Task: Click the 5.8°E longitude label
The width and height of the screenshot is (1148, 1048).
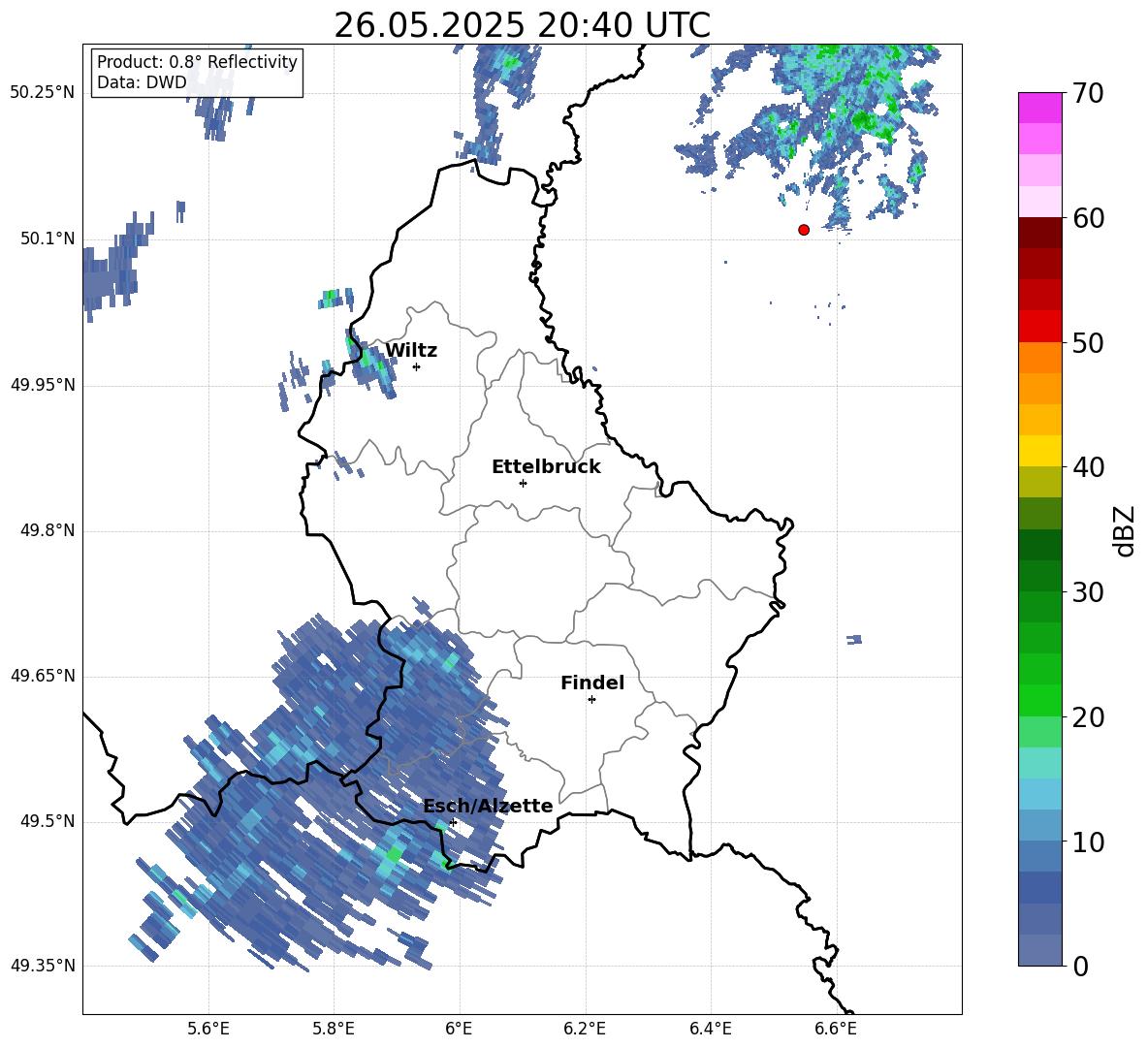Action: (334, 1029)
